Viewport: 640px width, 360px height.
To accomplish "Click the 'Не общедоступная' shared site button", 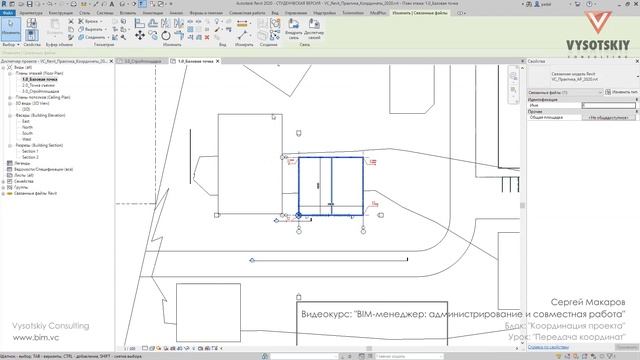I will pos(608,118).
